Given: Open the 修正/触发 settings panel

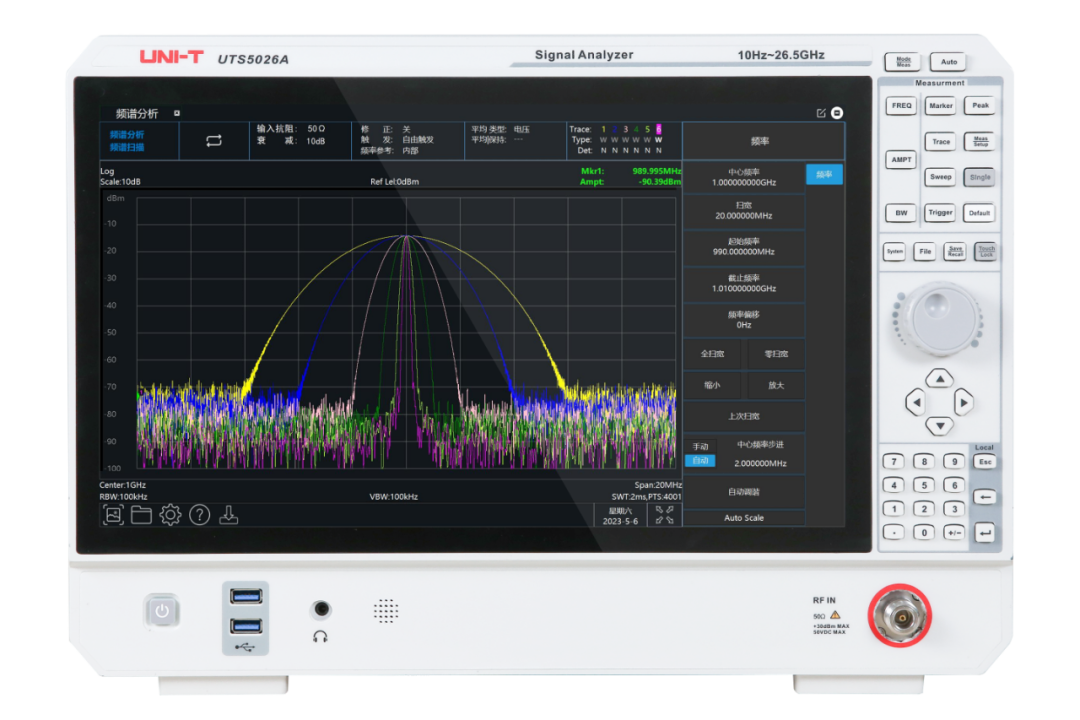Looking at the screenshot, I should [x=408, y=141].
